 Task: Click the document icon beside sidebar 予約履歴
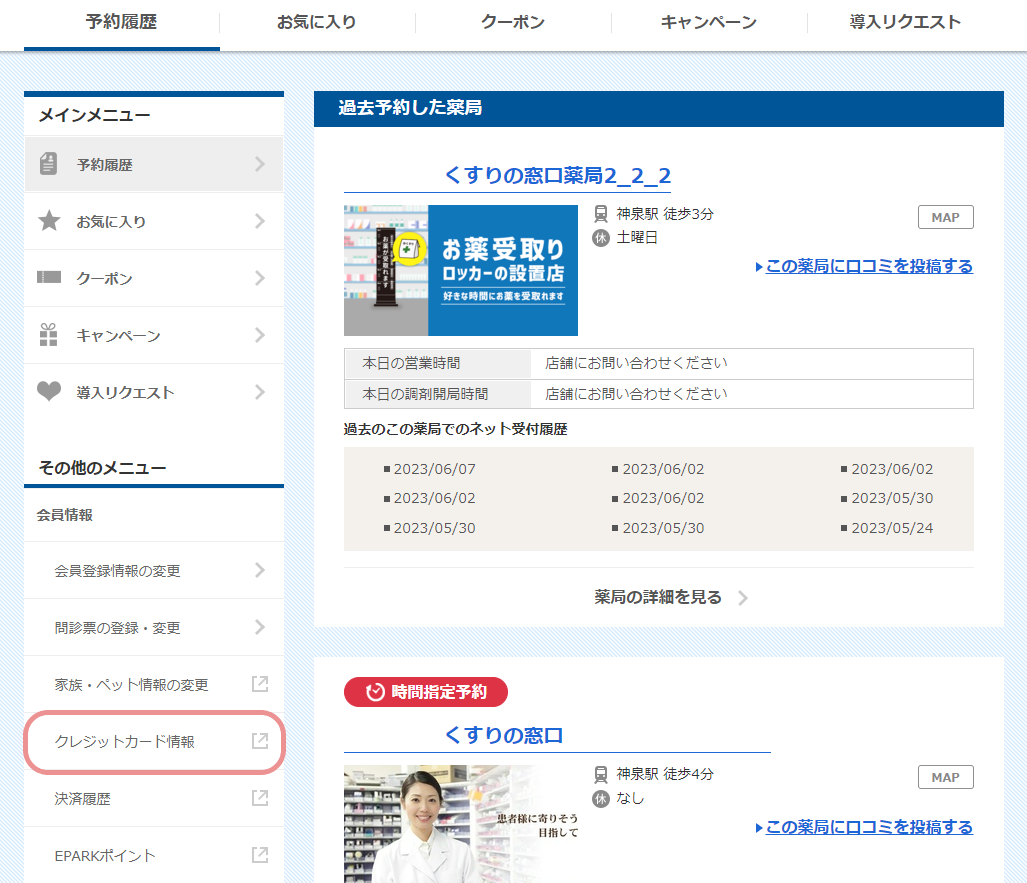48,164
